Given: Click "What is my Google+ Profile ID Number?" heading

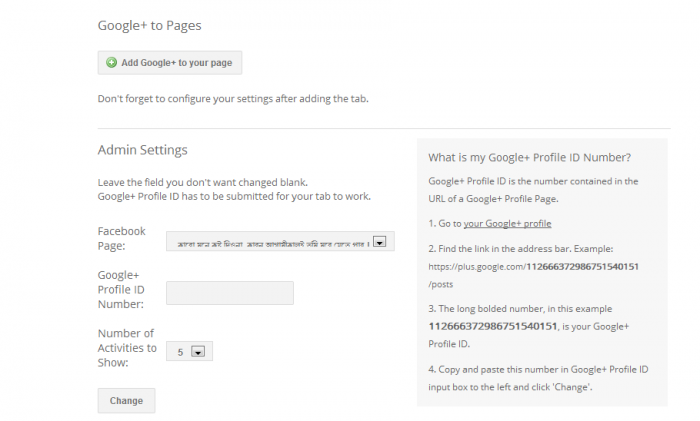Looking at the screenshot, I should pyautogui.click(x=529, y=157).
